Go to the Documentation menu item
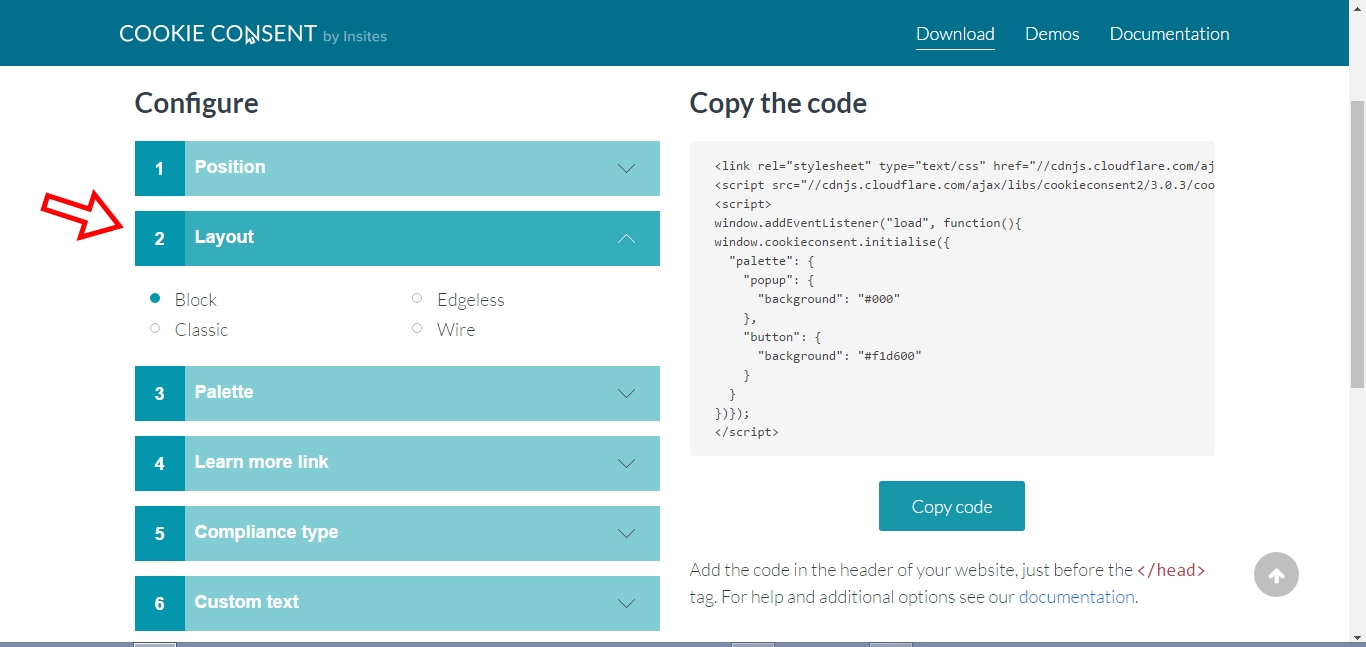The height and width of the screenshot is (647, 1366). click(1169, 34)
